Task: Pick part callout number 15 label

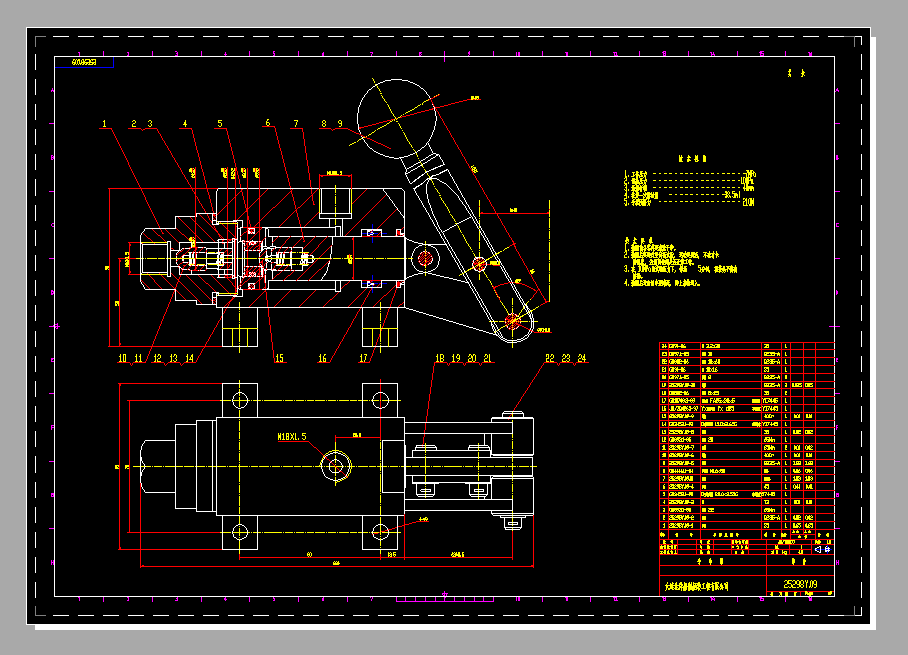Action: coord(279,358)
